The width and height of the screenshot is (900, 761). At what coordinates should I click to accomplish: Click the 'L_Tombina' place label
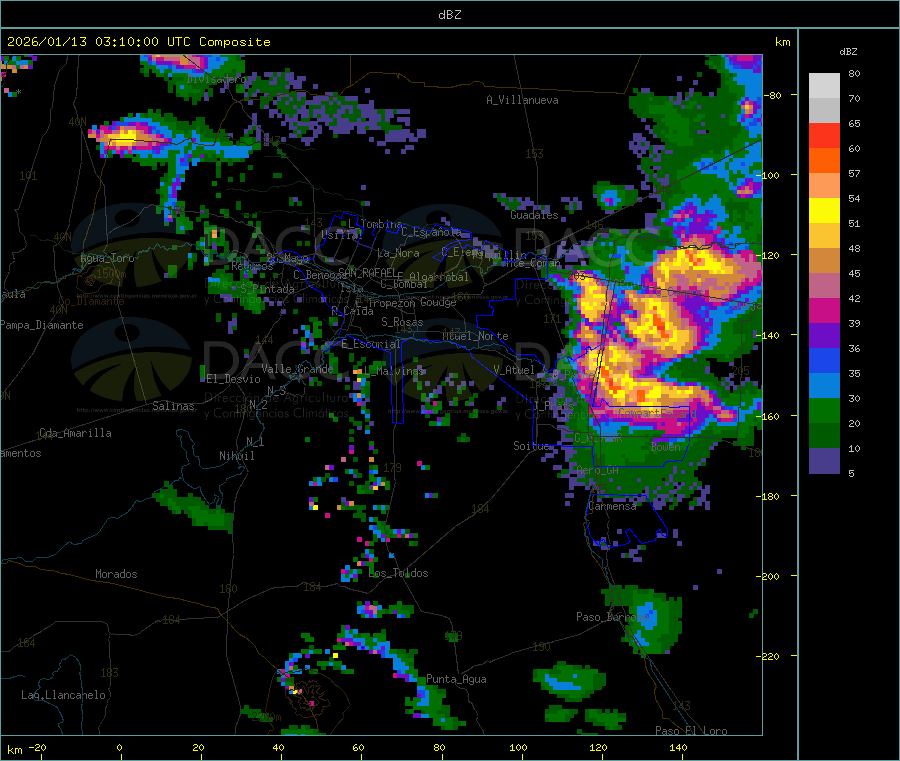[375, 224]
